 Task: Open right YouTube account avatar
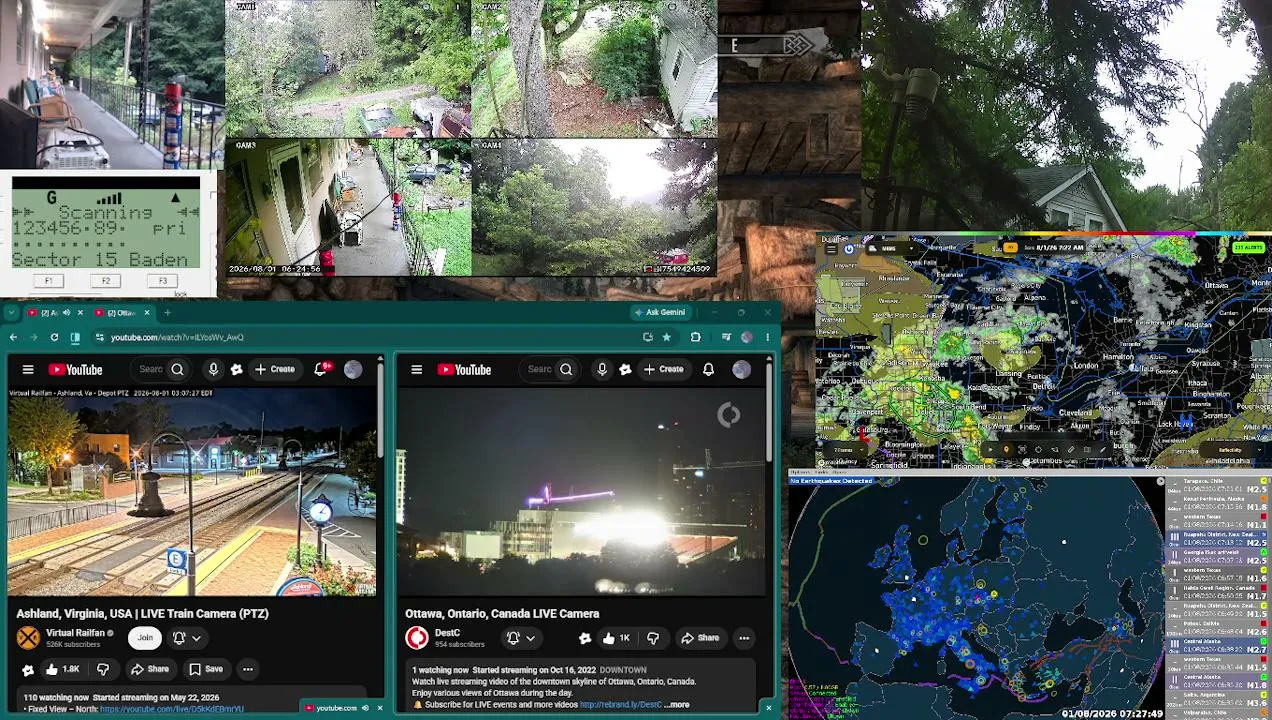click(741, 370)
